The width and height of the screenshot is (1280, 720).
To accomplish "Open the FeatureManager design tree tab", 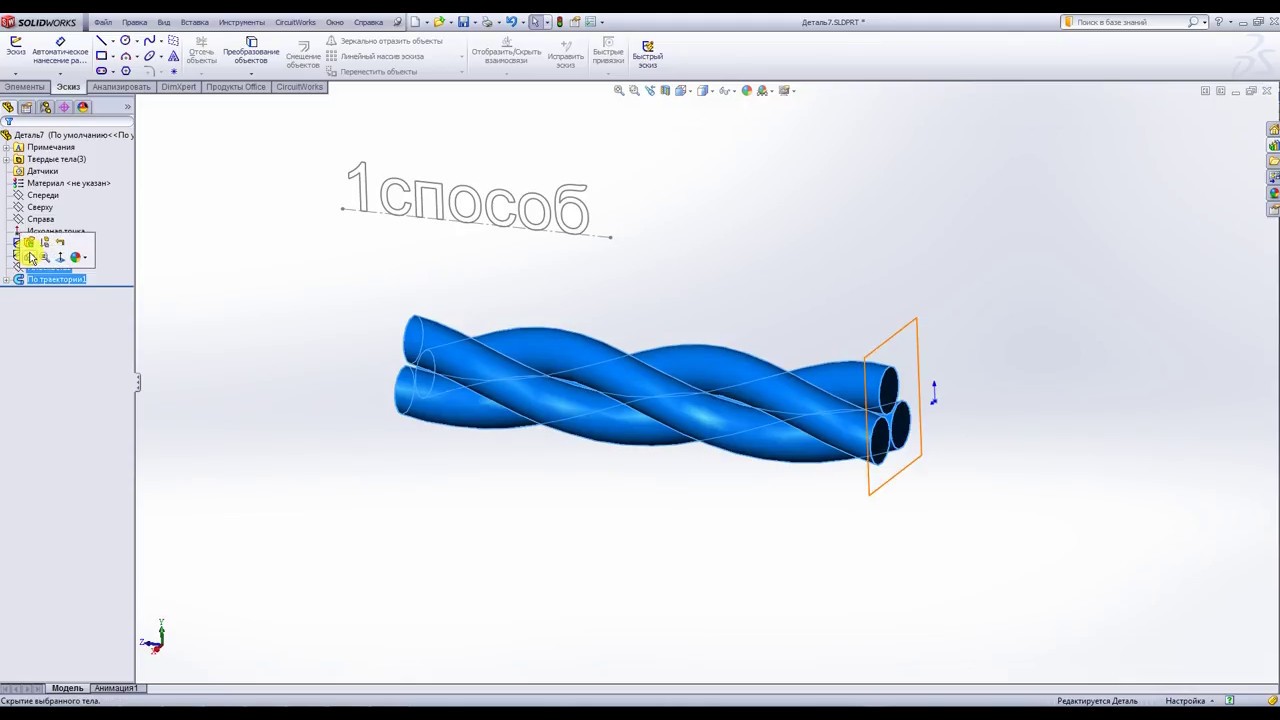I will tap(8, 107).
